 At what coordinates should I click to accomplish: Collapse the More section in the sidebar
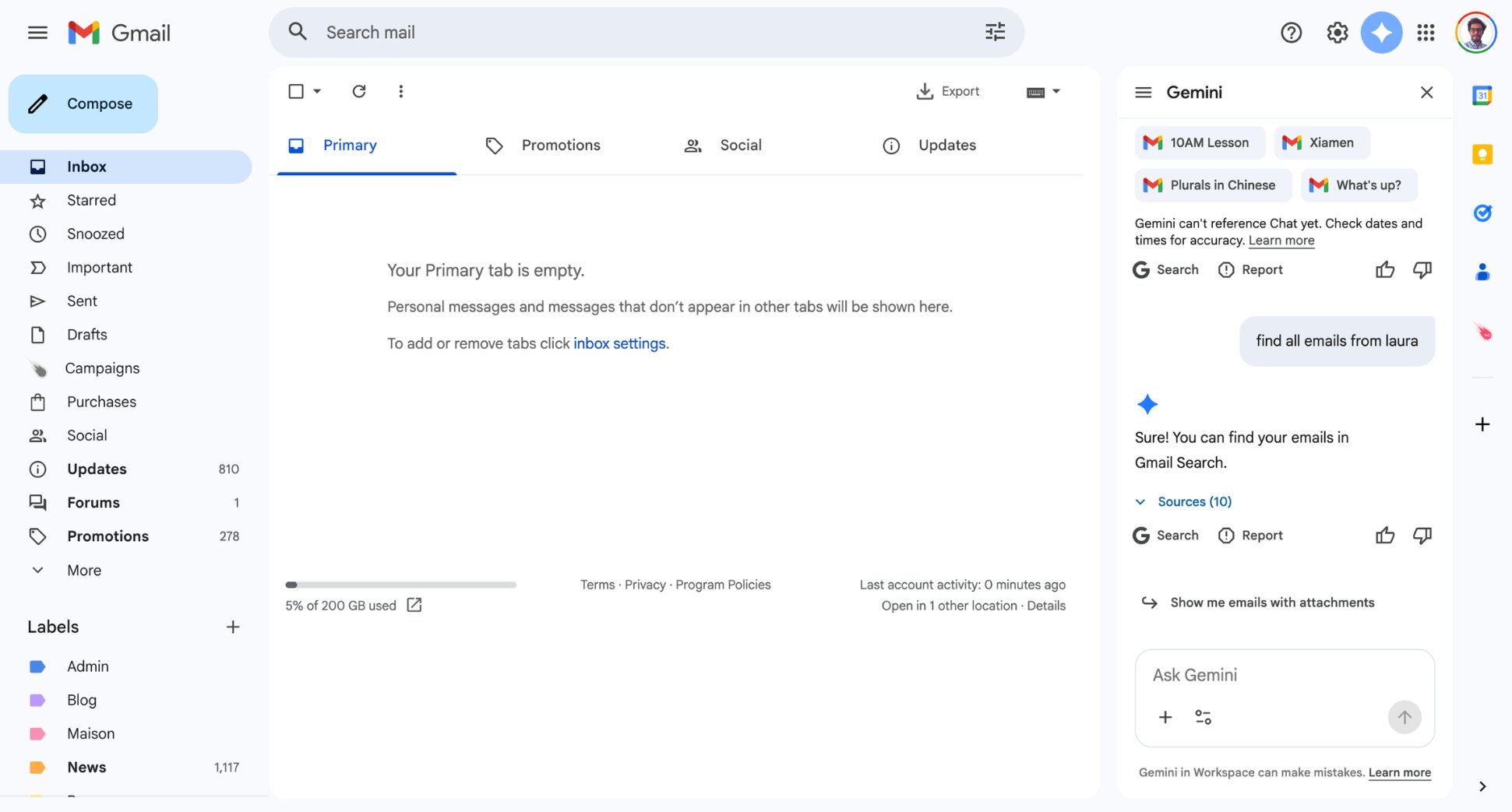(x=83, y=570)
